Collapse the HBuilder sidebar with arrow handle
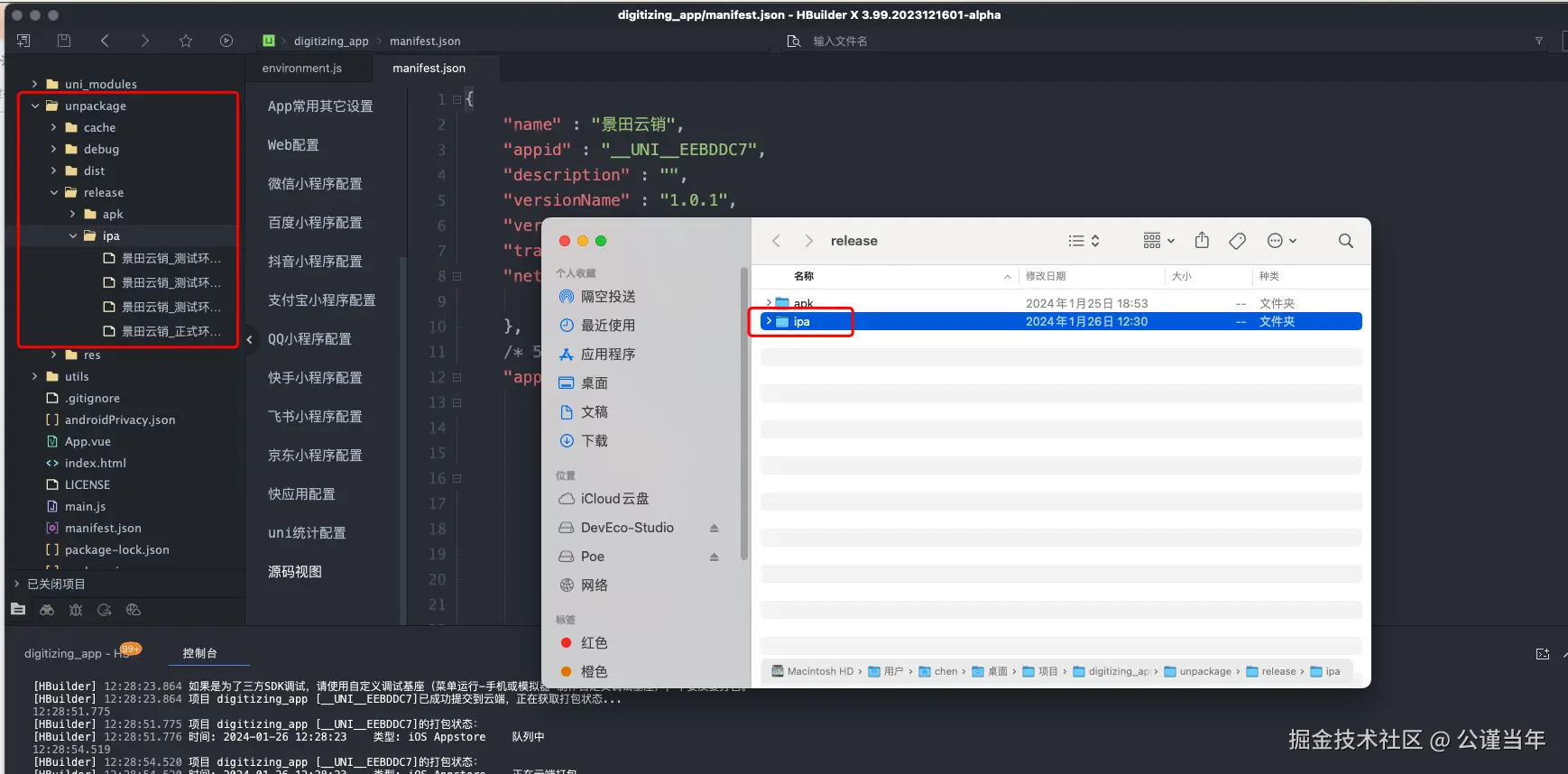1568x774 pixels. coord(250,339)
